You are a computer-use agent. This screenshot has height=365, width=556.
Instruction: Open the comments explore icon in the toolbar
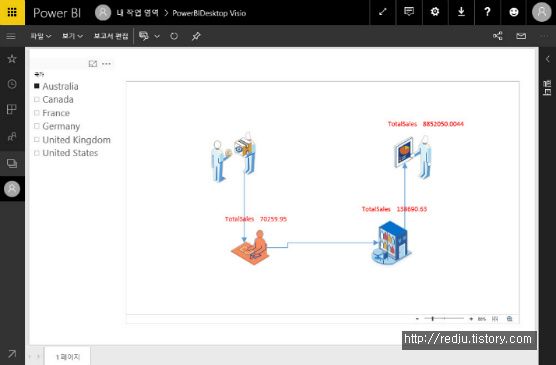(144, 36)
